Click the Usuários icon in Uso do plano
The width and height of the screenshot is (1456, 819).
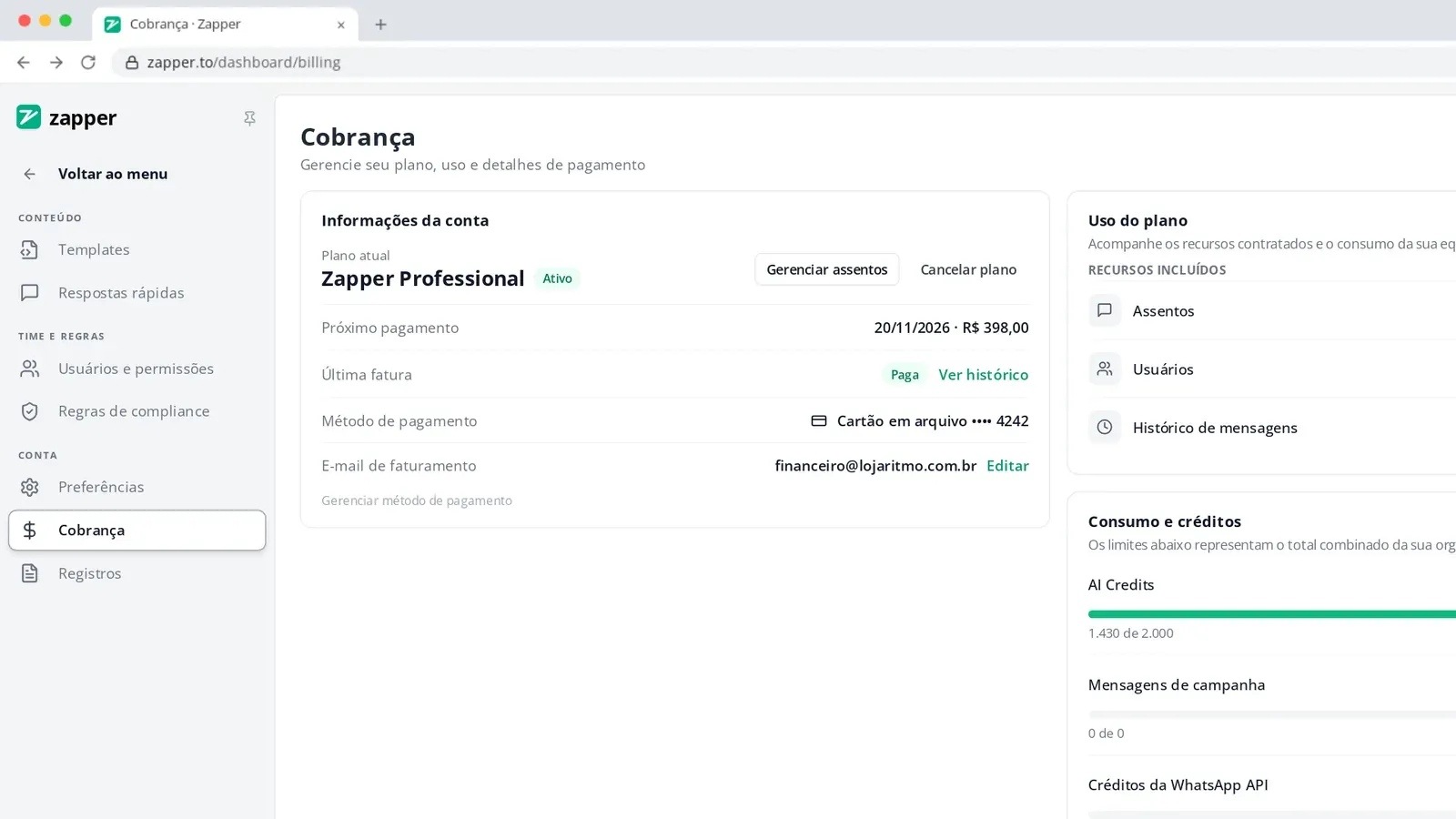coord(1105,369)
